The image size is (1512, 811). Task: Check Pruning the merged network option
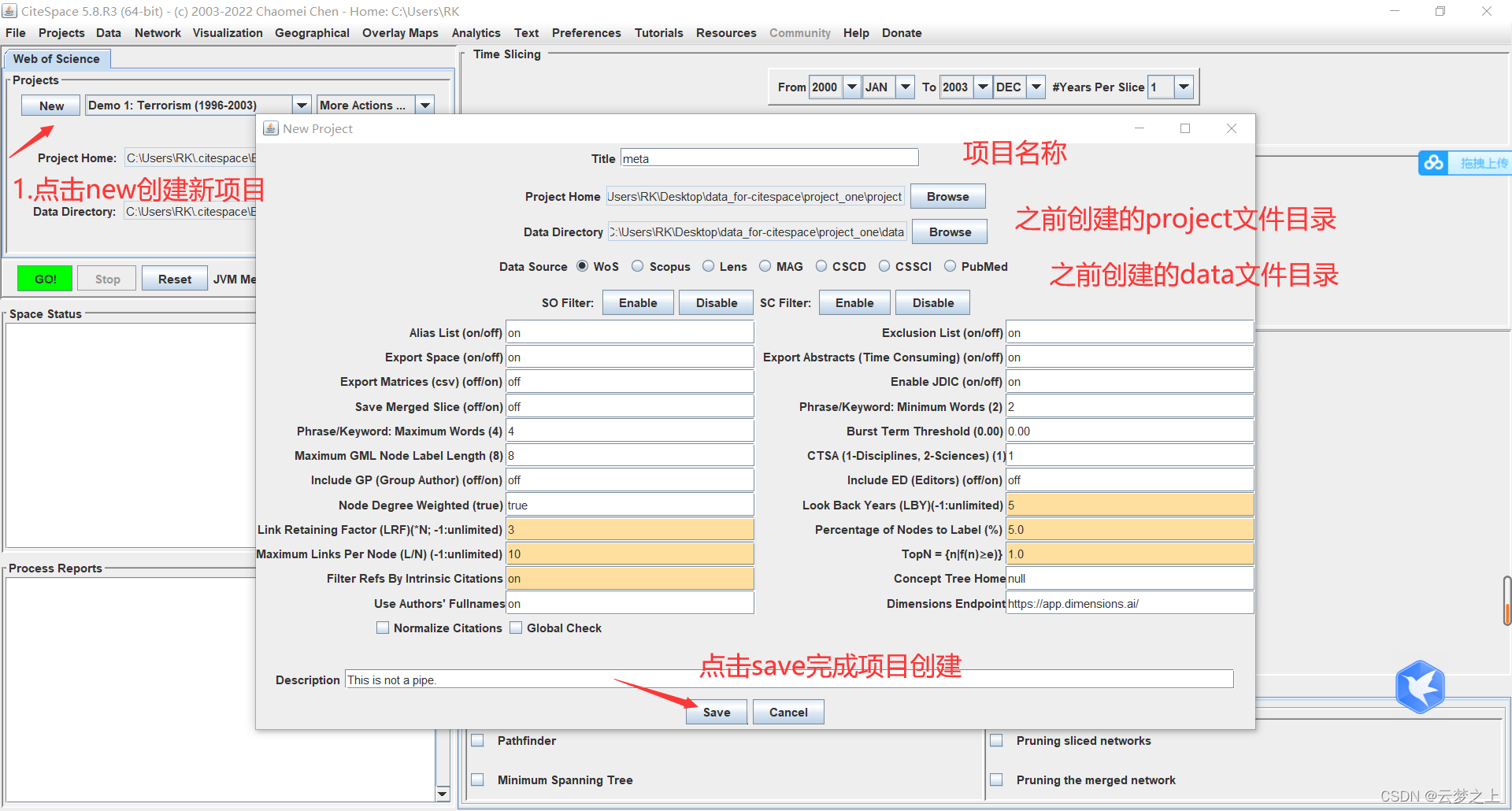coord(996,780)
